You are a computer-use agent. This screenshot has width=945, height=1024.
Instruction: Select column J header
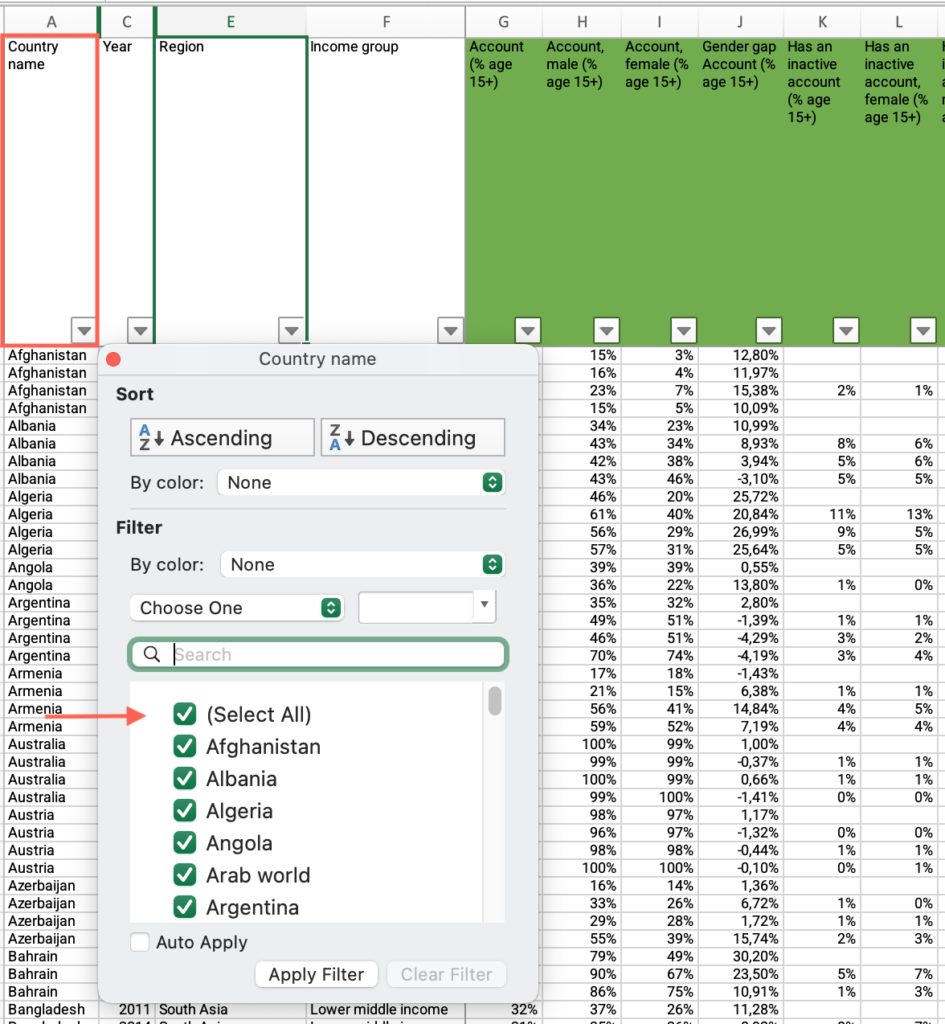pyautogui.click(x=740, y=22)
